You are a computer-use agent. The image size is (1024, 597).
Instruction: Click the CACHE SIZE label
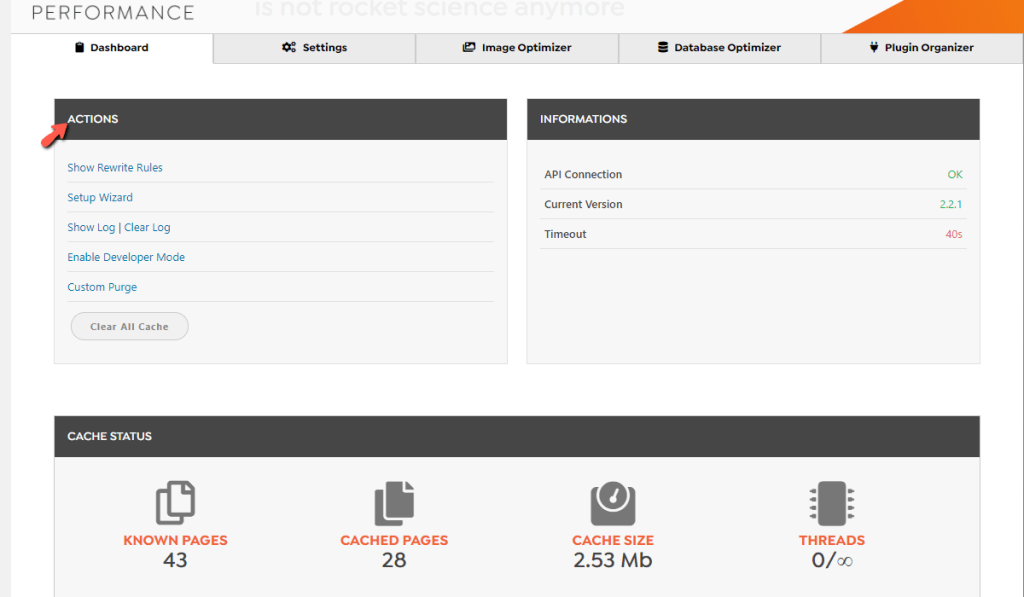pyautogui.click(x=613, y=540)
